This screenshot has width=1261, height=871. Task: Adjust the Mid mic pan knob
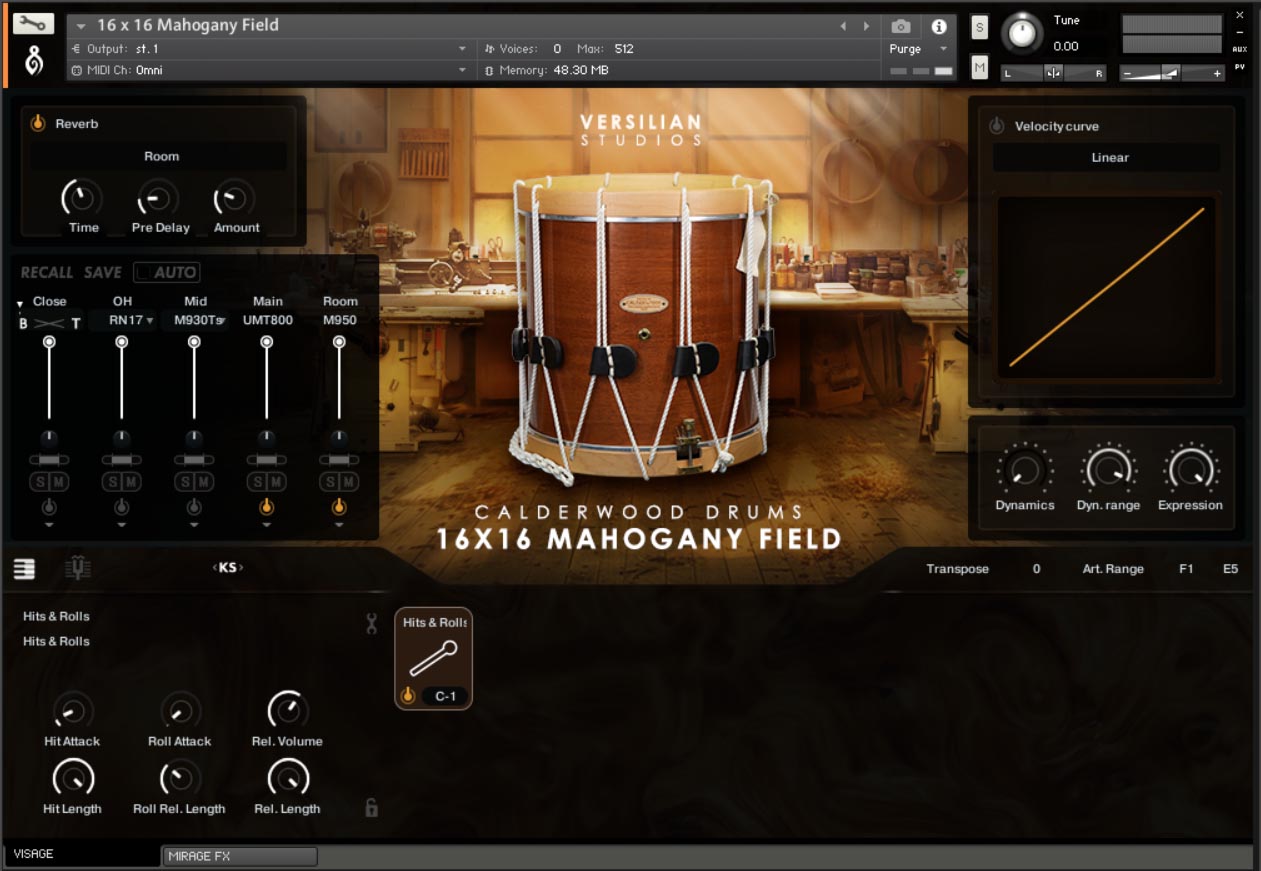tap(194, 438)
